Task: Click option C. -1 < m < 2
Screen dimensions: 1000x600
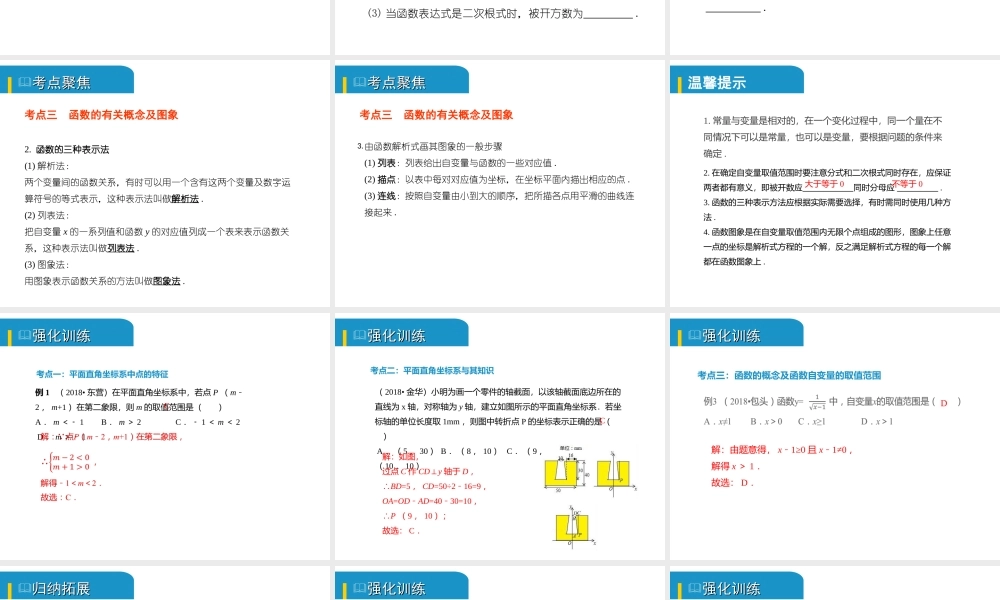Action: click(208, 422)
